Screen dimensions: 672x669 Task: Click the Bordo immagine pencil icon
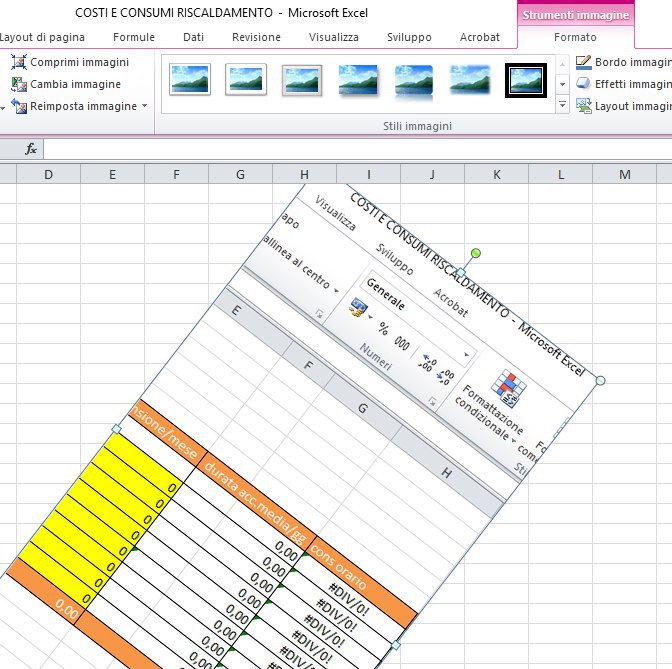pyautogui.click(x=583, y=62)
